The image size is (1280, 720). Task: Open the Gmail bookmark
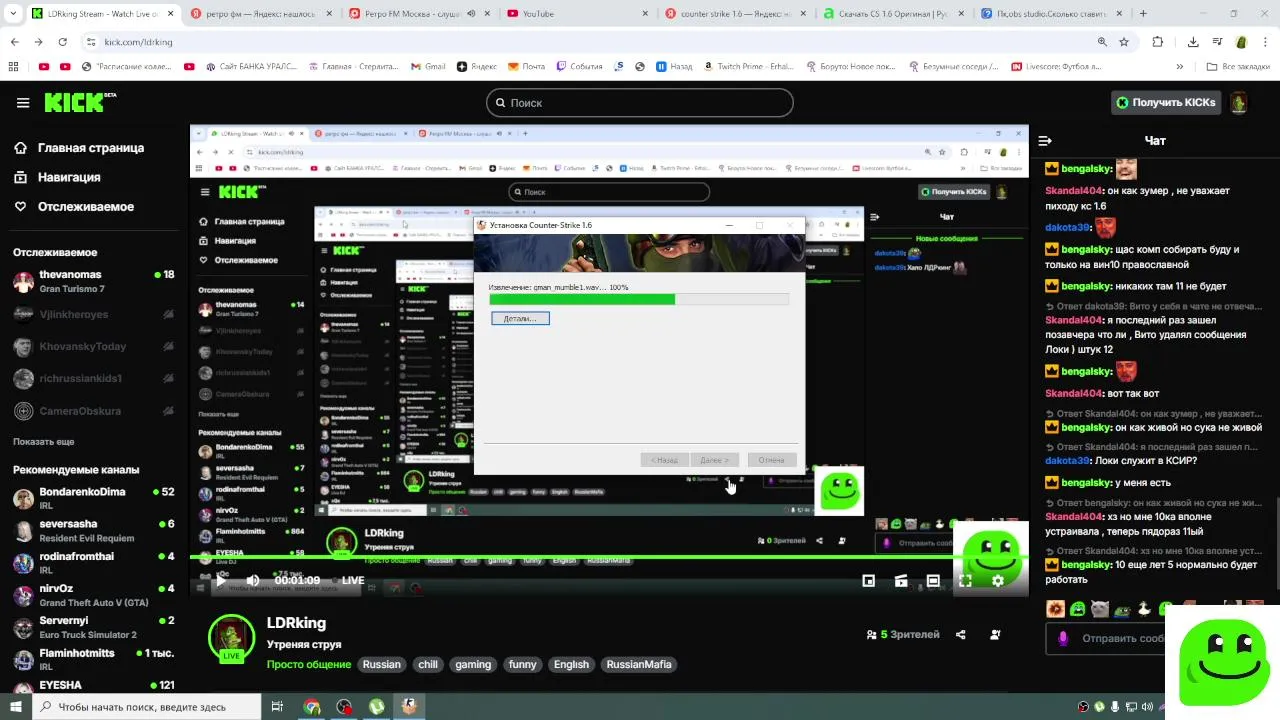[x=427, y=66]
